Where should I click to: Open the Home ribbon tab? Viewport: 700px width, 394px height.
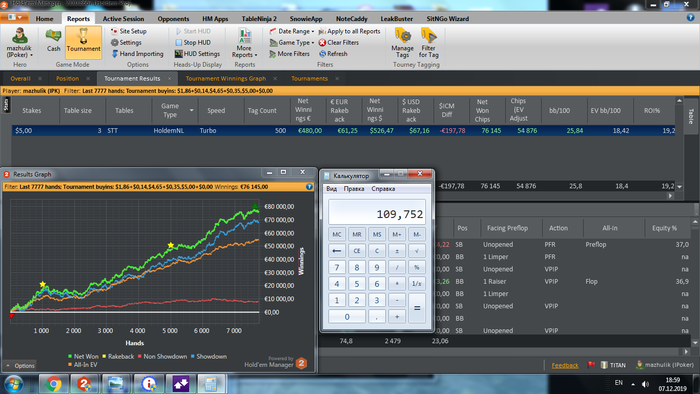pyautogui.click(x=44, y=19)
